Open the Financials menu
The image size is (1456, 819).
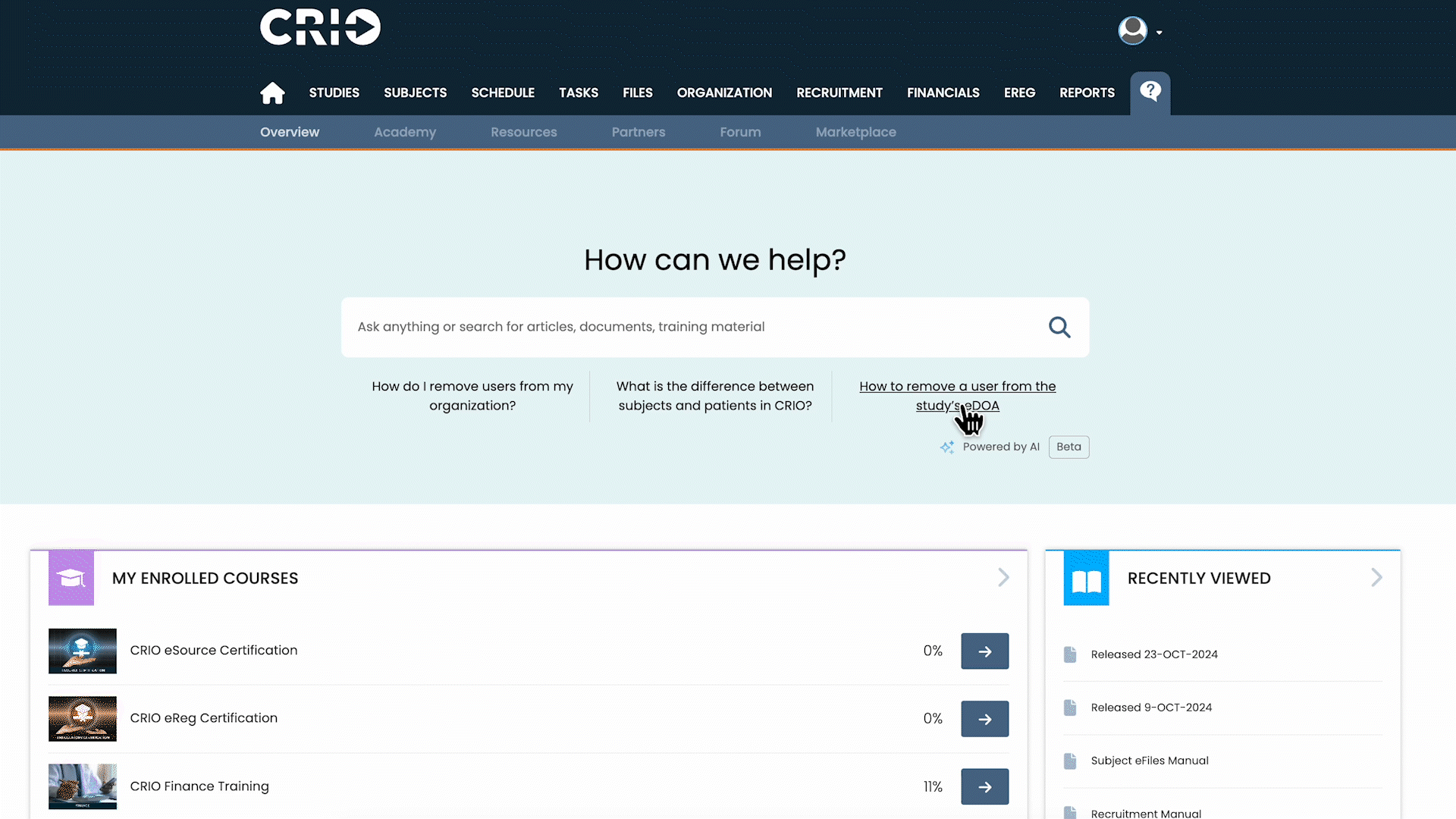[943, 93]
